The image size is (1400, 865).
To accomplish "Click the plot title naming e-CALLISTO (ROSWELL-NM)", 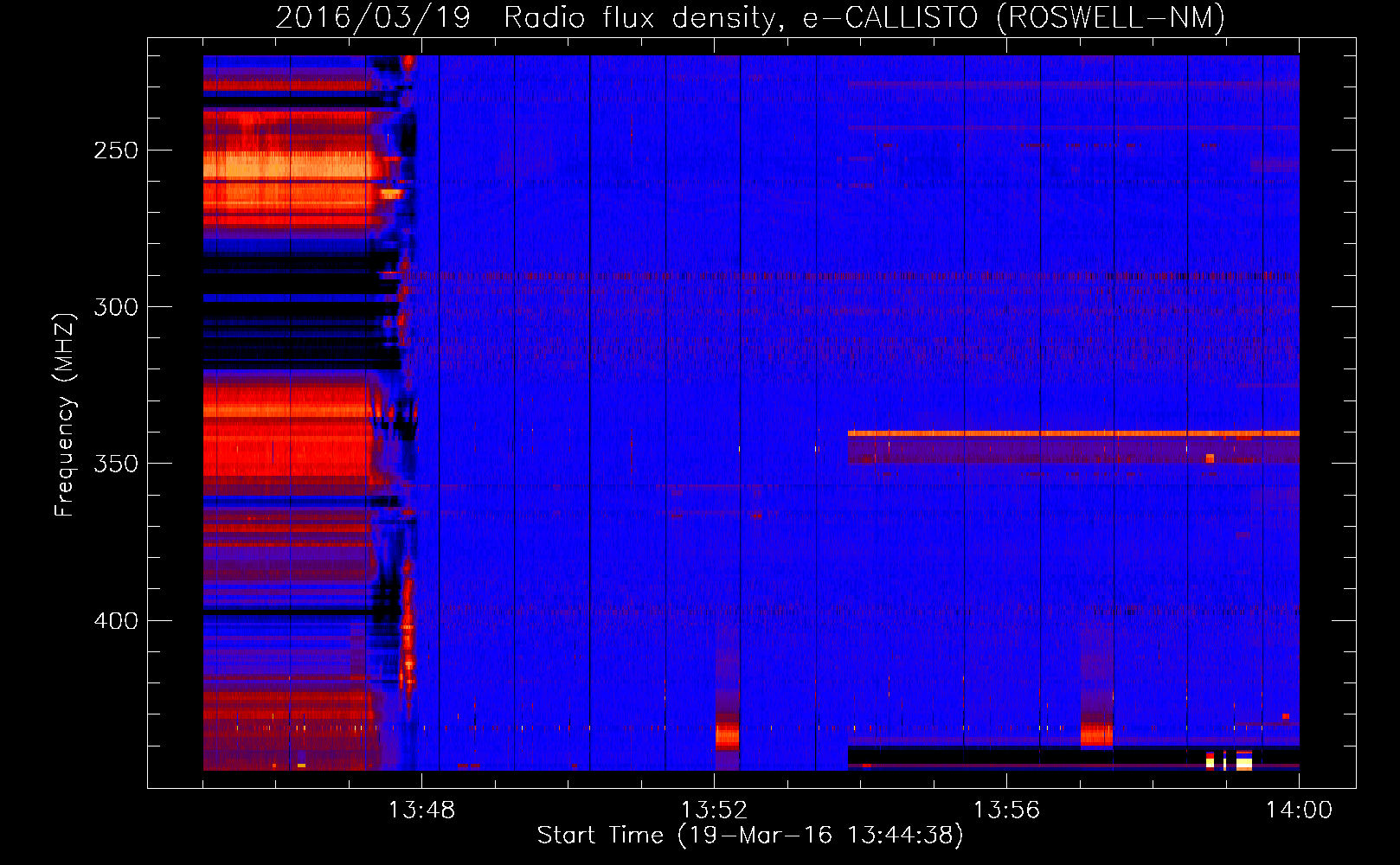I will tap(750, 17).
